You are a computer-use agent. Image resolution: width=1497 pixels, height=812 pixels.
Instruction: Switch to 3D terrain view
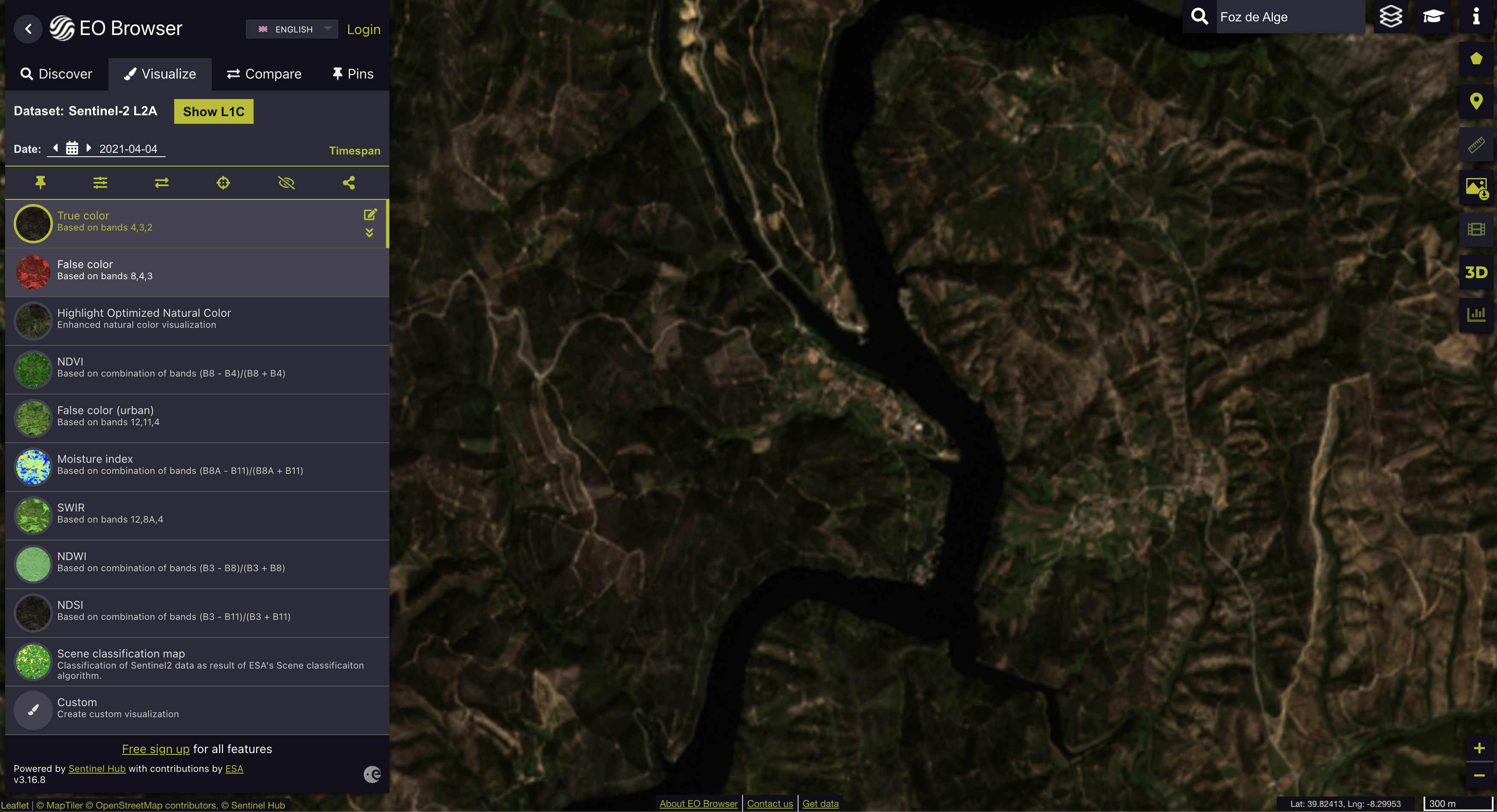click(1476, 272)
